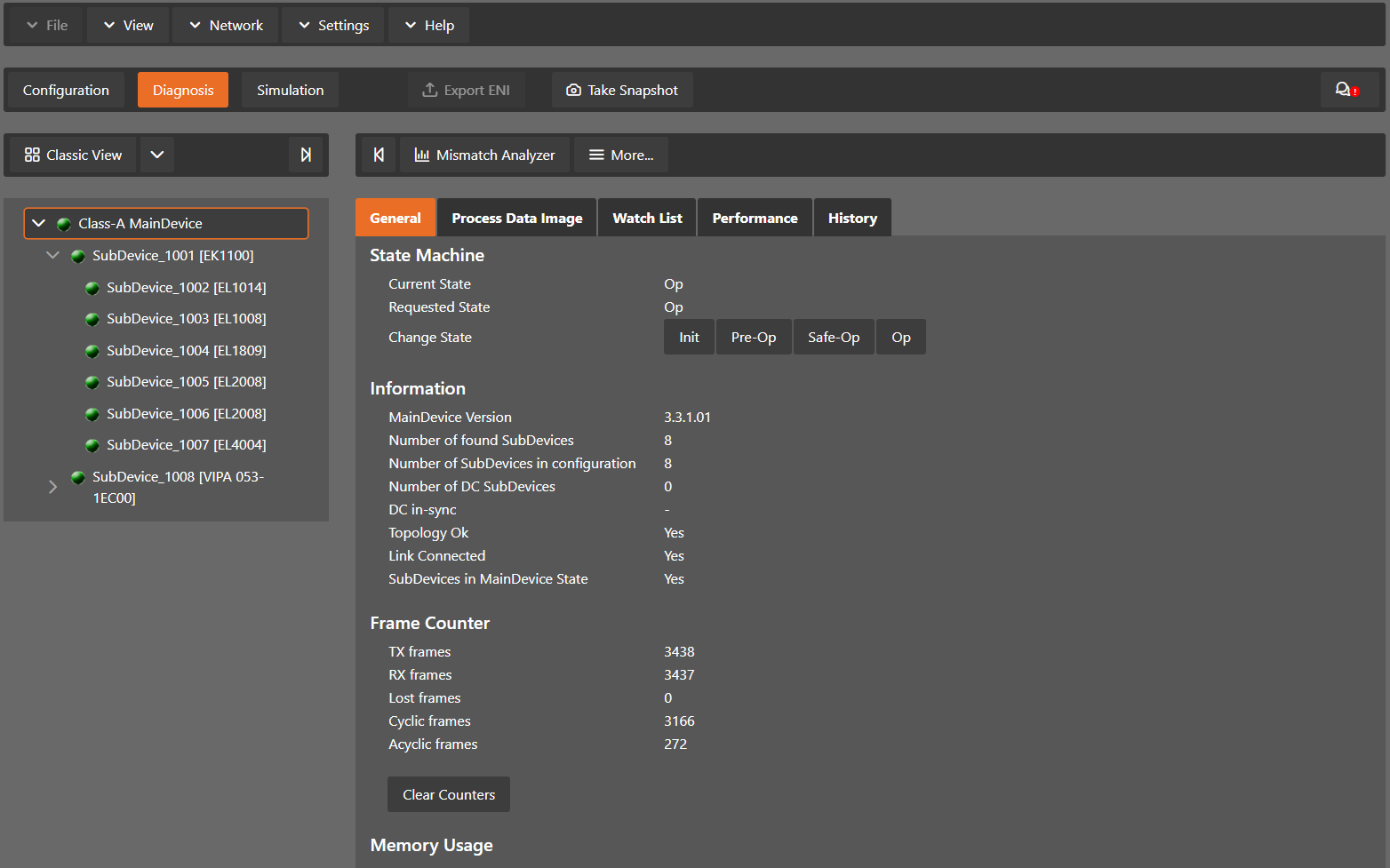Open the File menu
The height and width of the screenshot is (868, 1390).
pos(47,25)
